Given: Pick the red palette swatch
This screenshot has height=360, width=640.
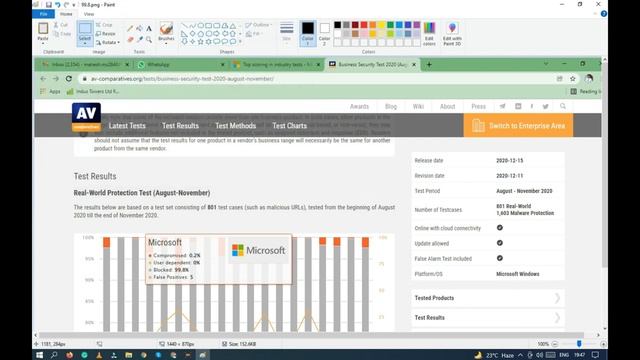Looking at the screenshot, I should pyautogui.click(x=364, y=25).
